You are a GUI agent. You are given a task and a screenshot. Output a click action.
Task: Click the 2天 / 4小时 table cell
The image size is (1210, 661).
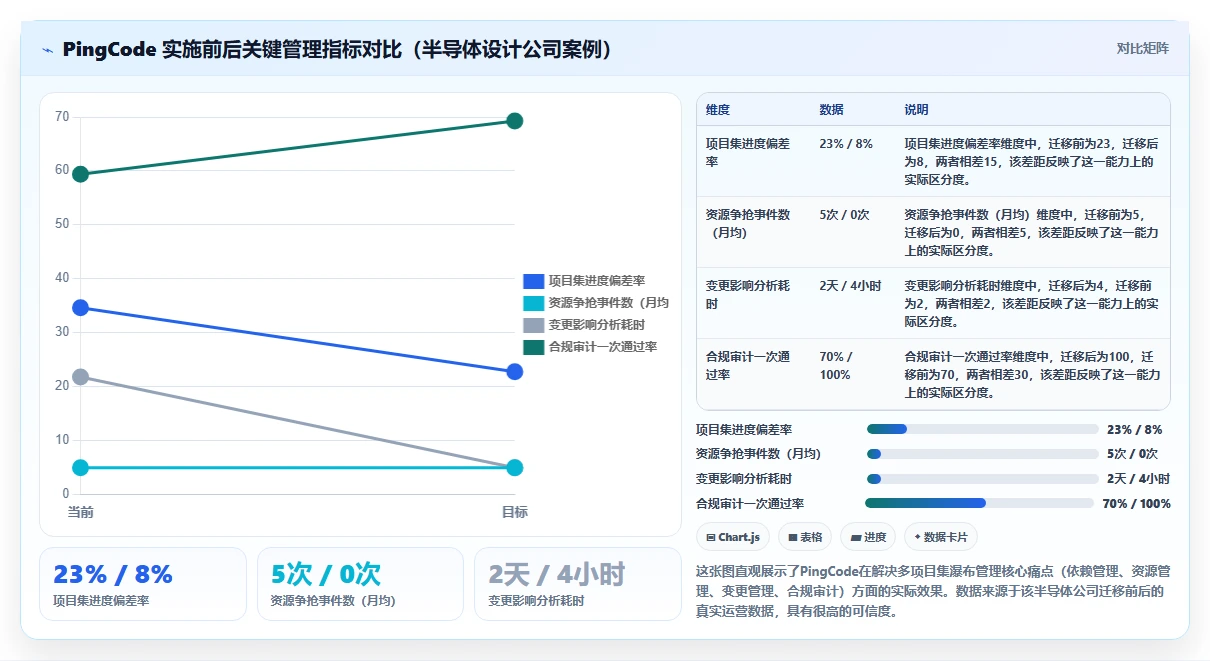pyautogui.click(x=852, y=303)
